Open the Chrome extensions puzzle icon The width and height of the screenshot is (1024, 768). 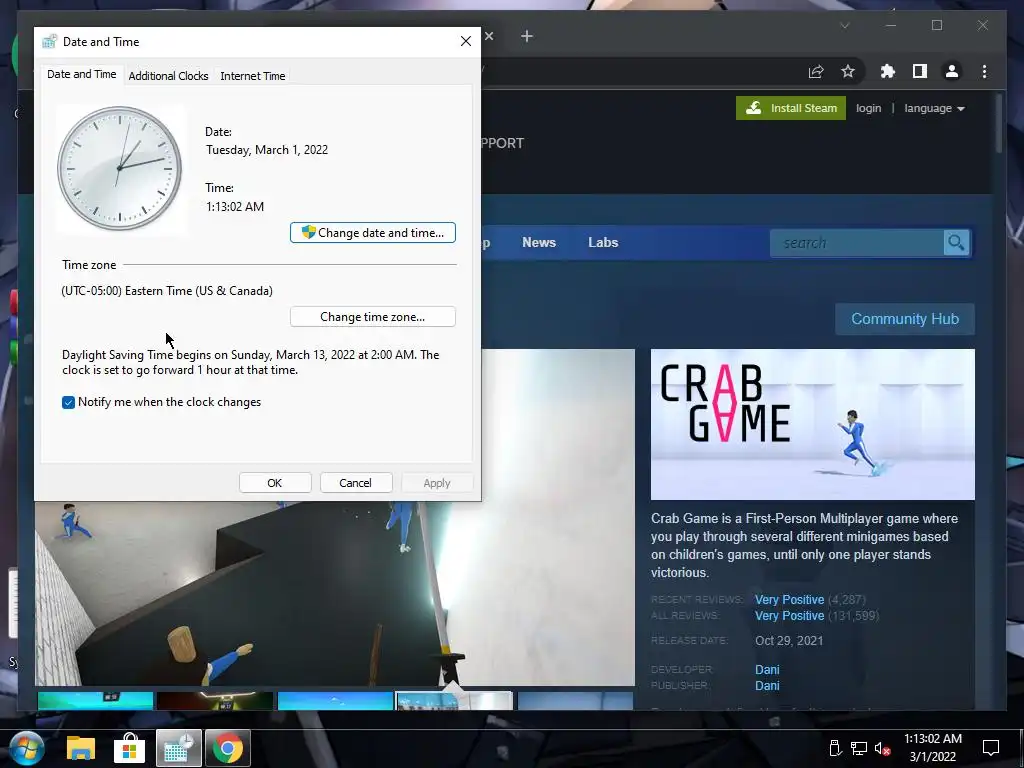point(888,71)
